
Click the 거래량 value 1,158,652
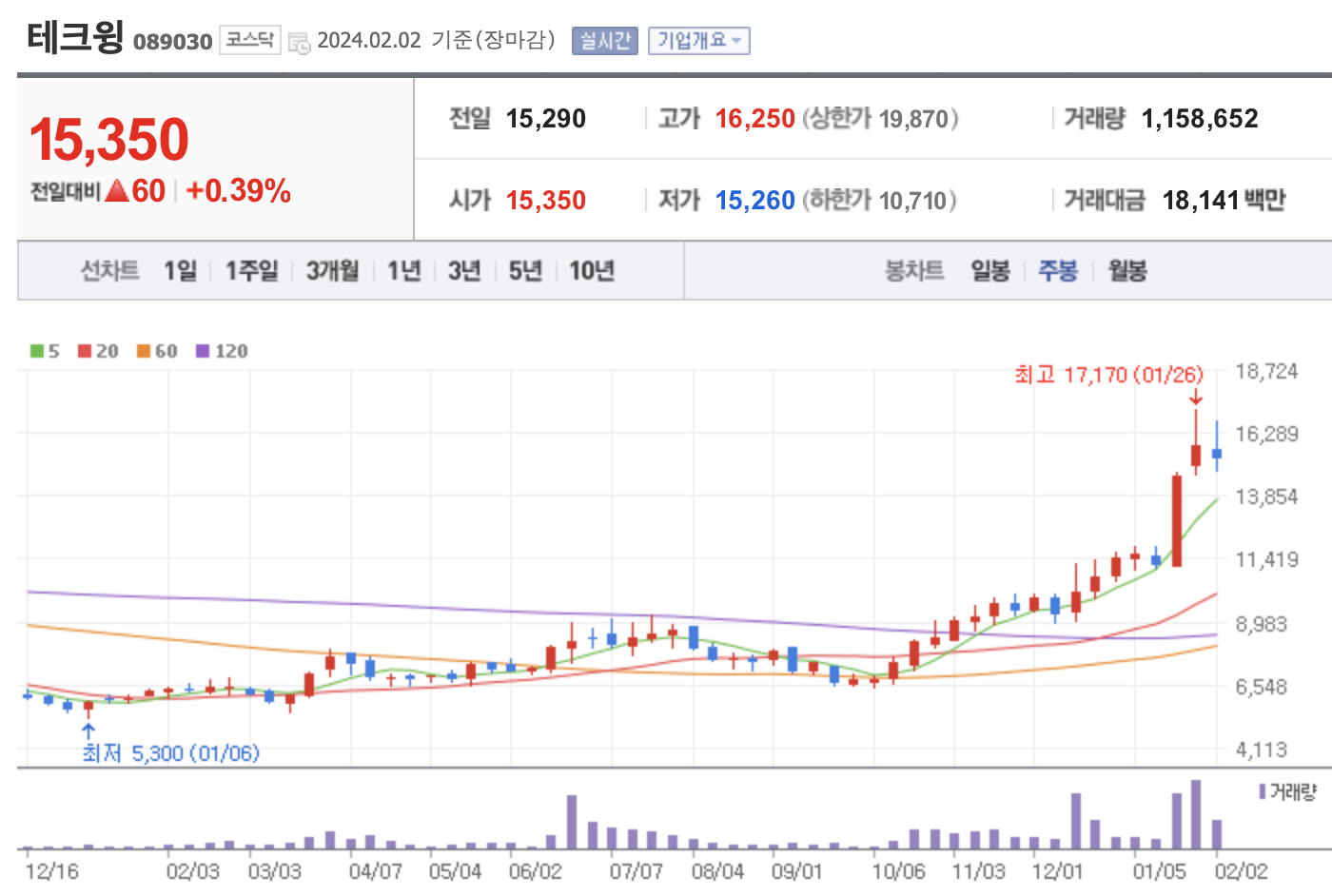[x=1200, y=119]
